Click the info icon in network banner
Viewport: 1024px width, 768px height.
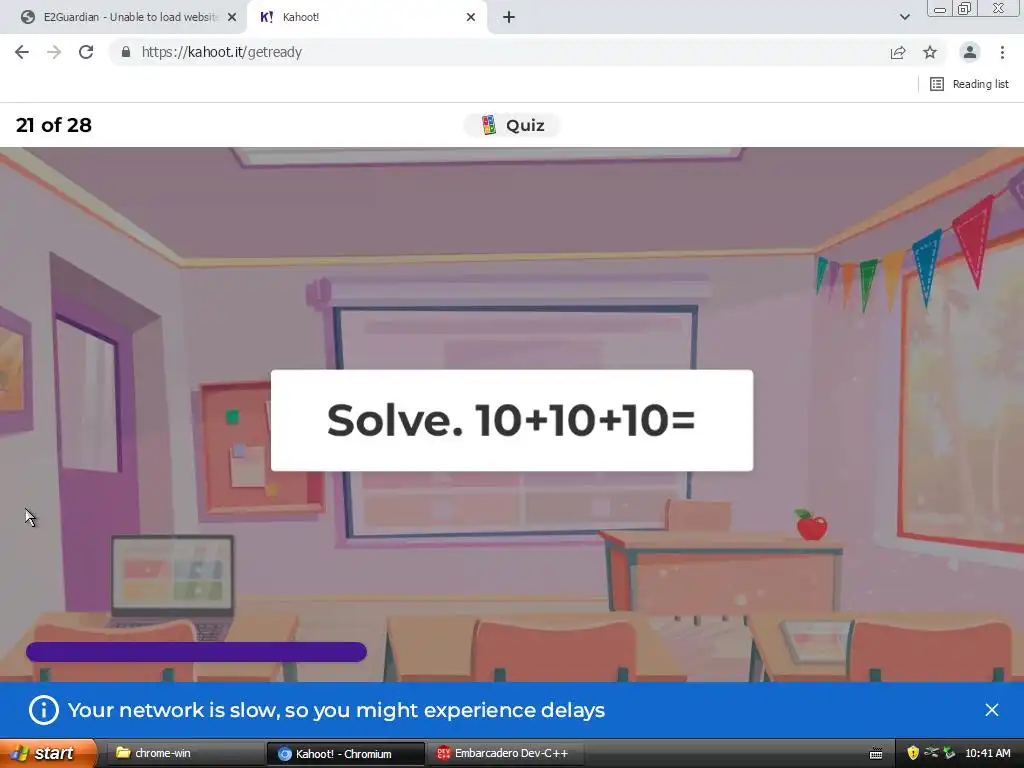click(x=44, y=710)
